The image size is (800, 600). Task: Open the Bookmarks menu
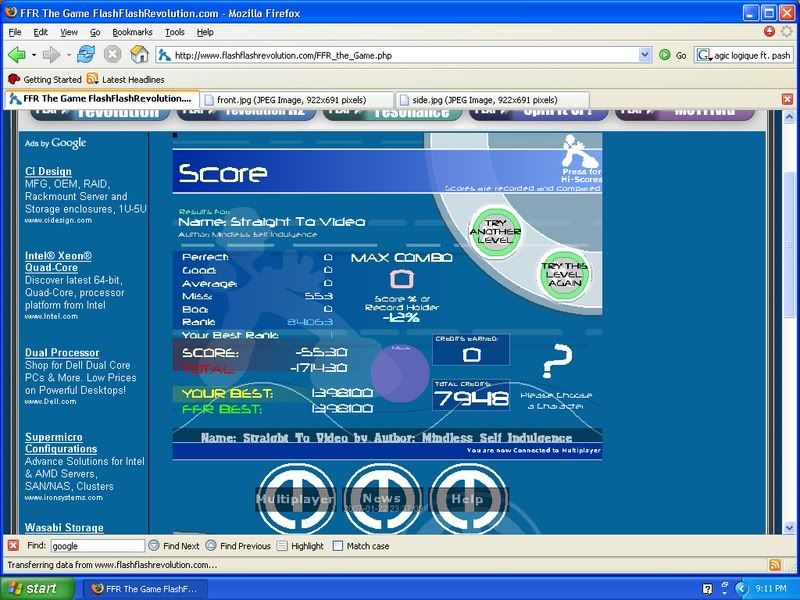click(132, 32)
